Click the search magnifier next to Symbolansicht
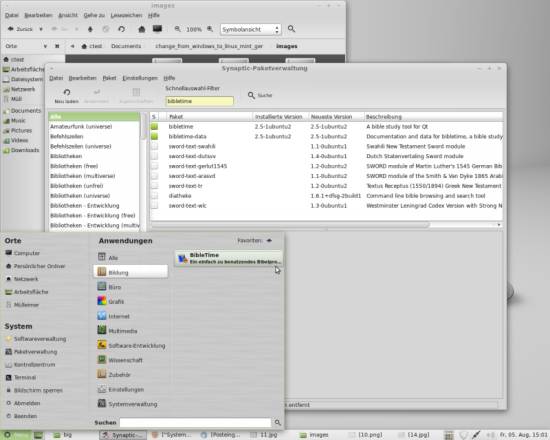Viewport: 550px width, 440px height. (291, 29)
